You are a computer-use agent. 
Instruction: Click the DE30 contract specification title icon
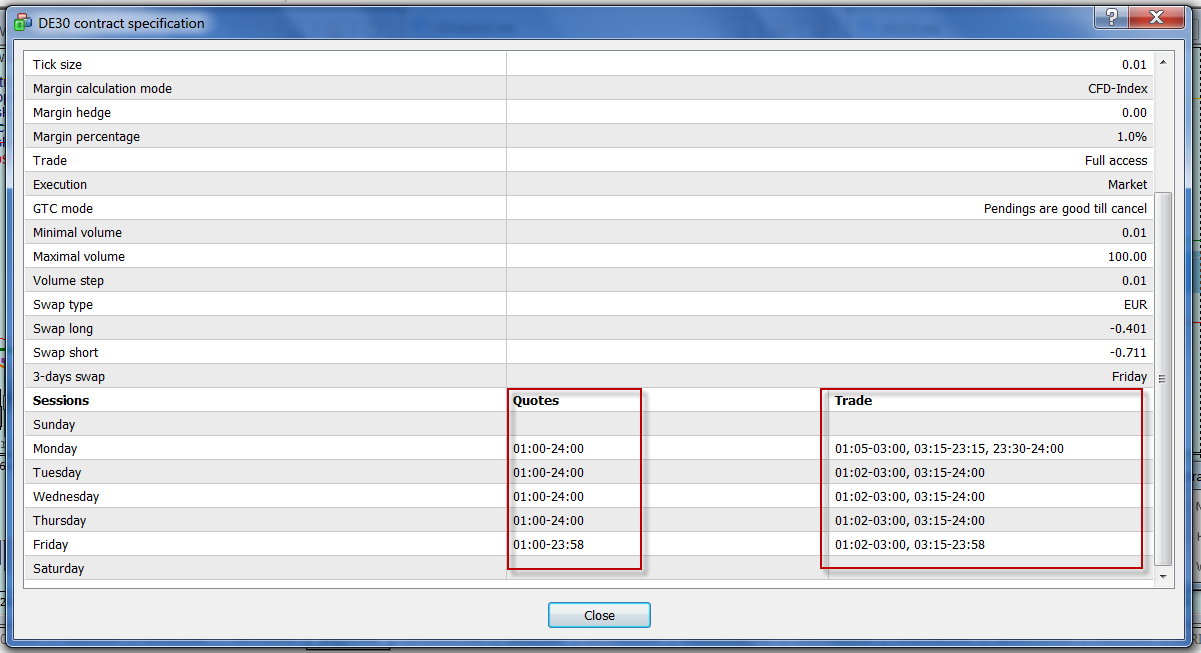click(22, 22)
